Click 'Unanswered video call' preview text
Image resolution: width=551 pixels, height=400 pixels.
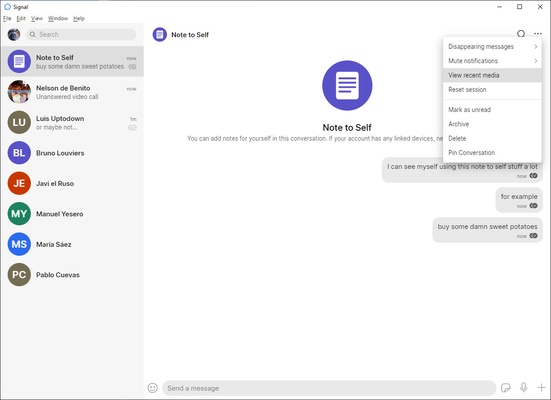click(67, 97)
